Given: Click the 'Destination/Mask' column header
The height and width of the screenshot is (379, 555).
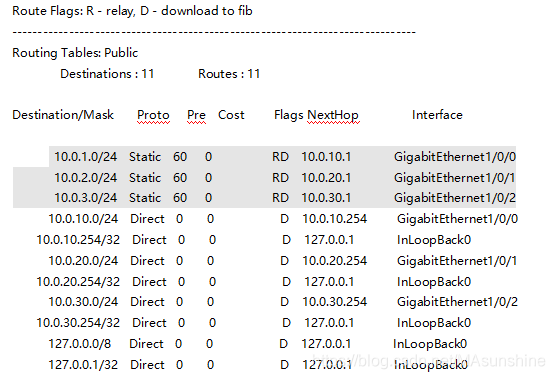Looking at the screenshot, I should click(x=63, y=115).
